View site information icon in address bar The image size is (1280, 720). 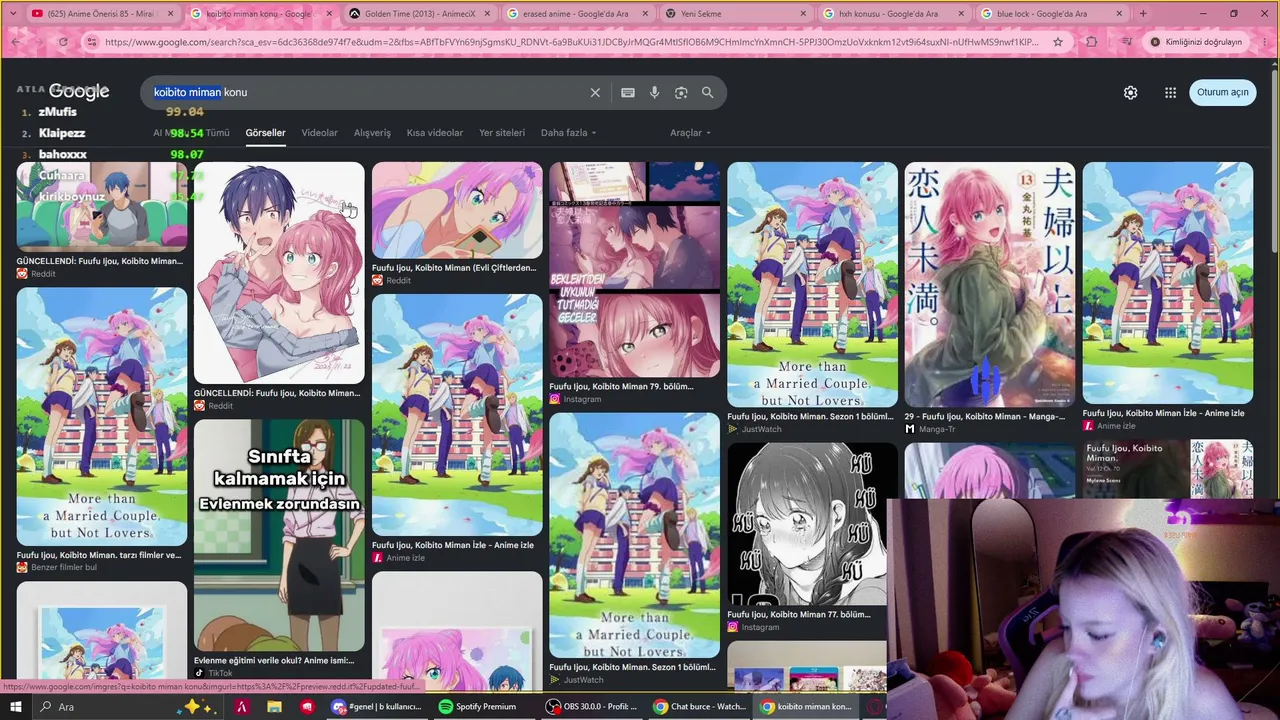click(x=92, y=42)
